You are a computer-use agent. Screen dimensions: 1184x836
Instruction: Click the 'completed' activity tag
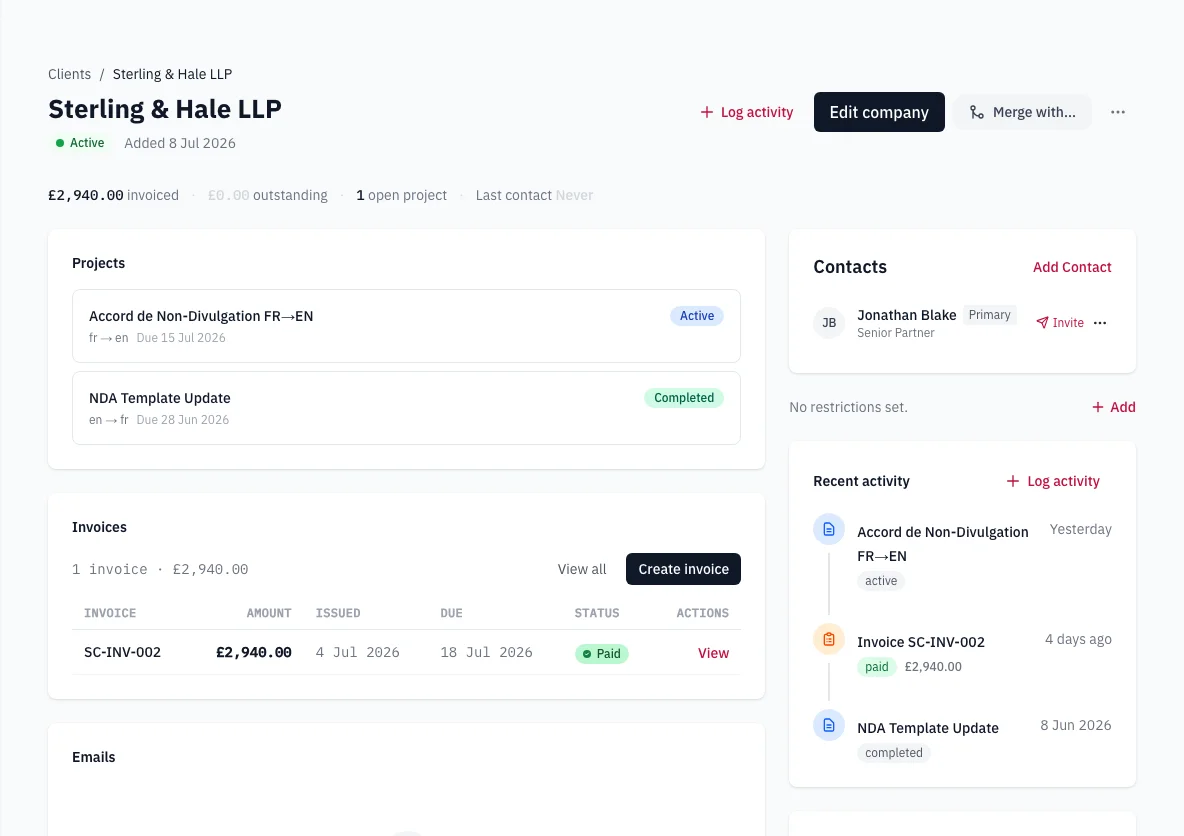[x=893, y=753]
